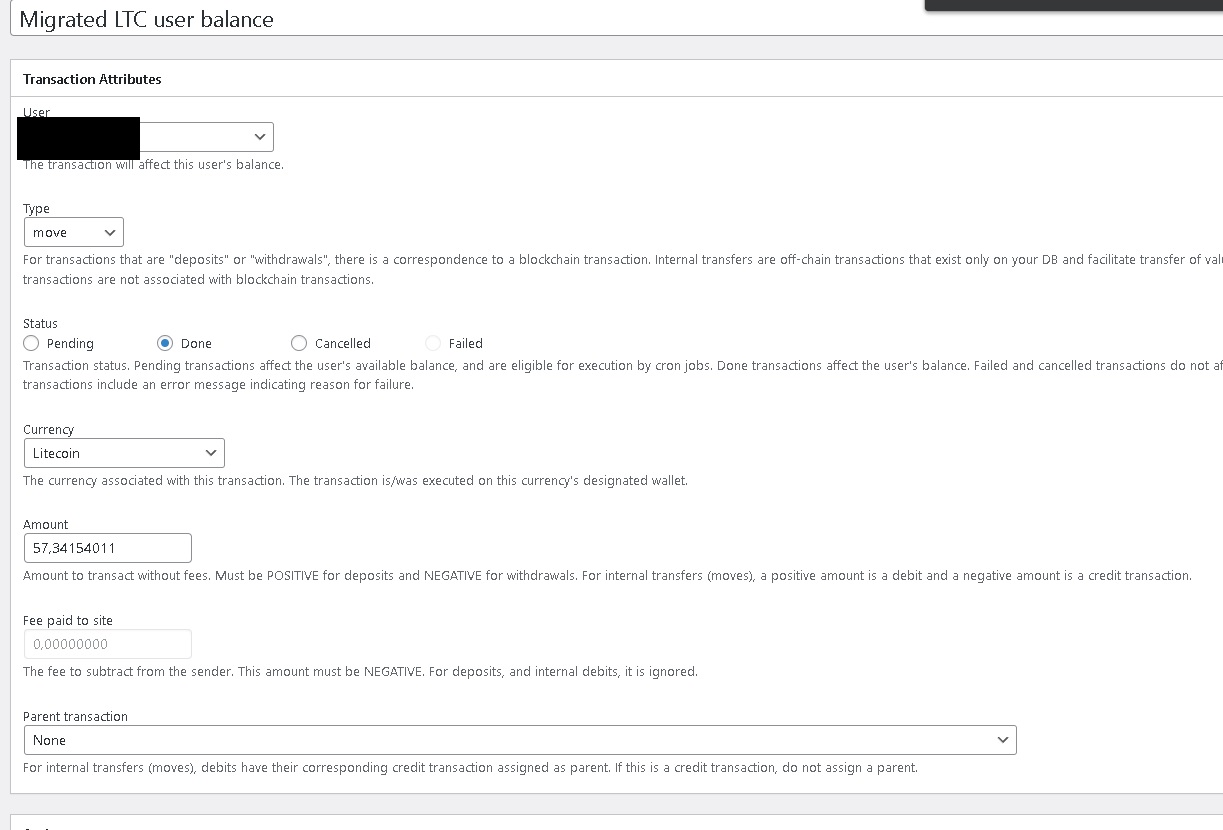Viewport: 1223px width, 830px height.
Task: Select the Done status radio button
Action: [165, 343]
